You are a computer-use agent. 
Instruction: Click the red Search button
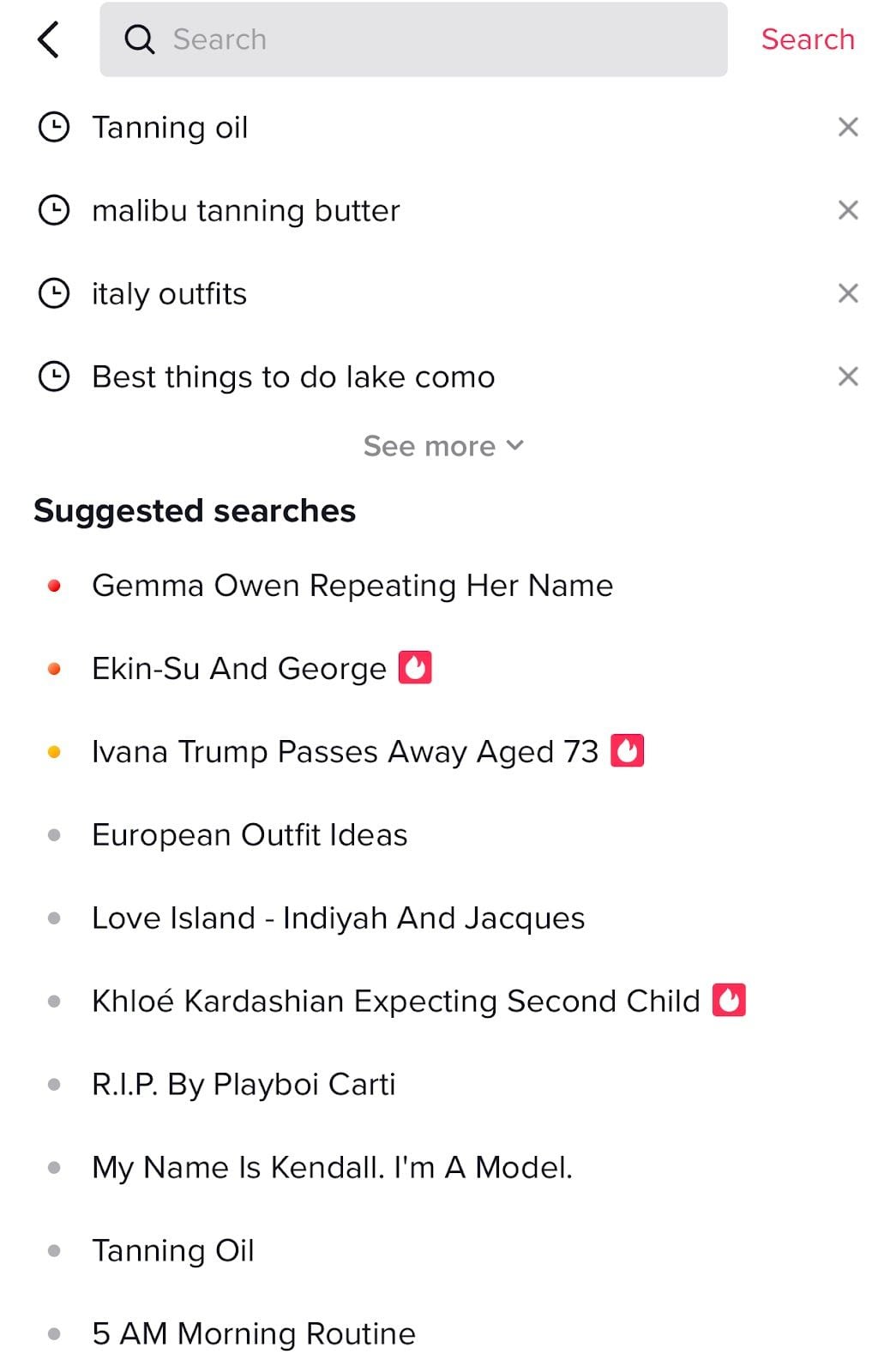pos(808,39)
